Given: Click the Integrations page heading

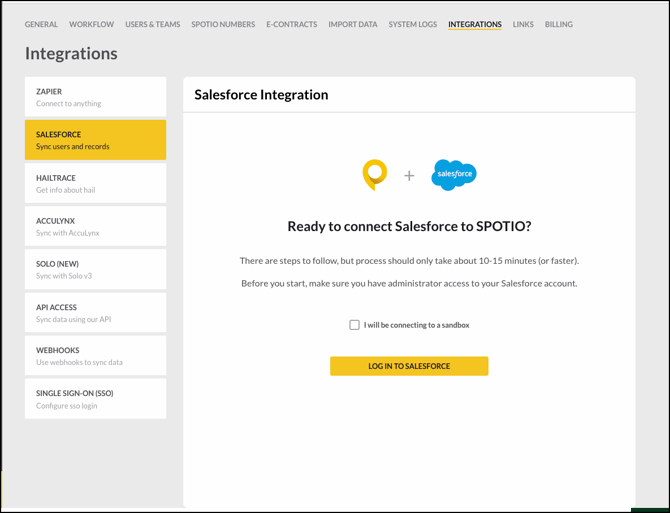Looking at the screenshot, I should (71, 54).
